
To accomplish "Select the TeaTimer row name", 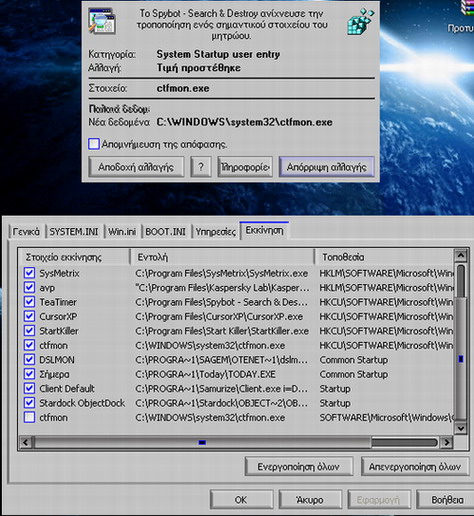I will [58, 302].
